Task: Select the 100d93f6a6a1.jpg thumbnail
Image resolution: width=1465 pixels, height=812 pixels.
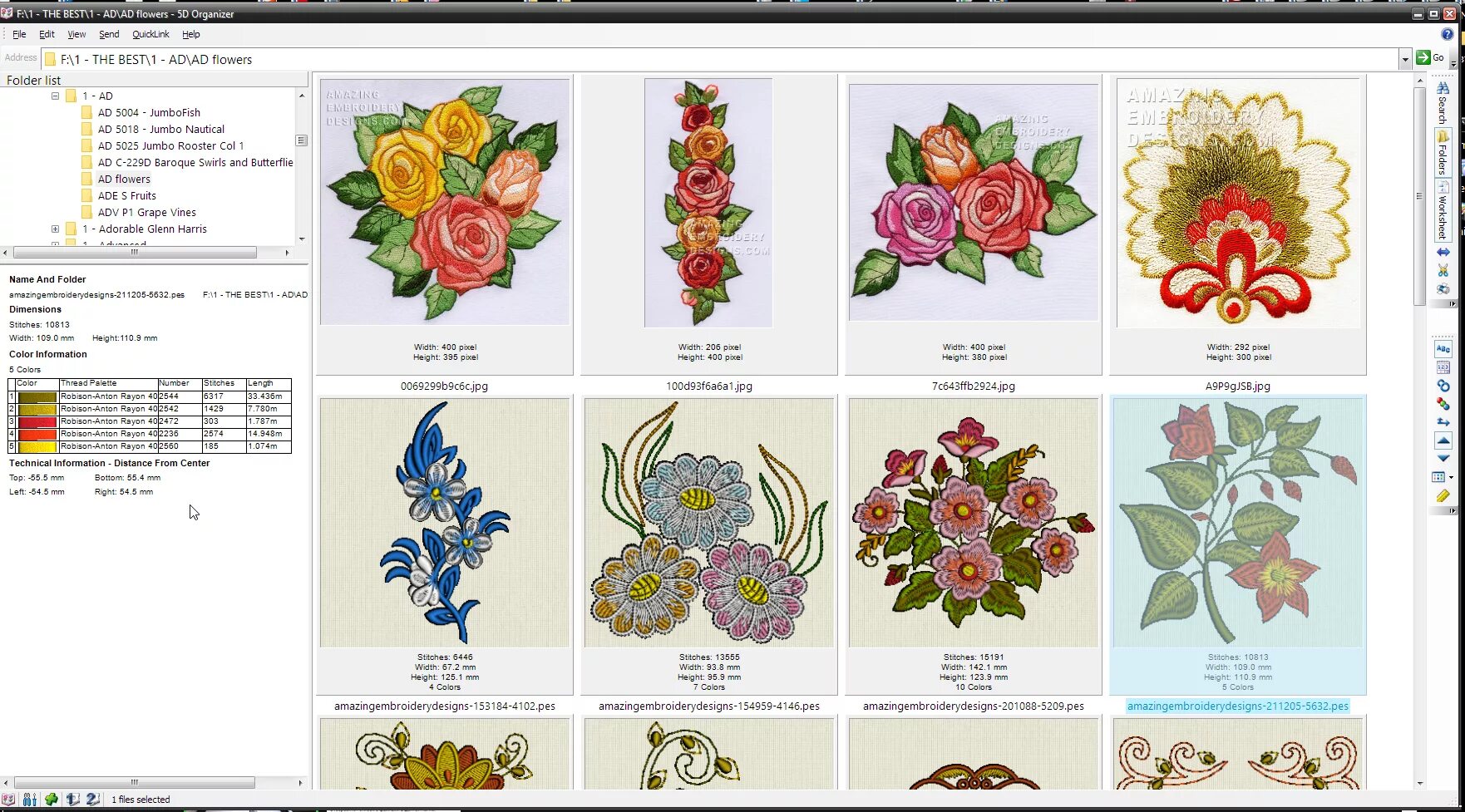Action: 708,203
